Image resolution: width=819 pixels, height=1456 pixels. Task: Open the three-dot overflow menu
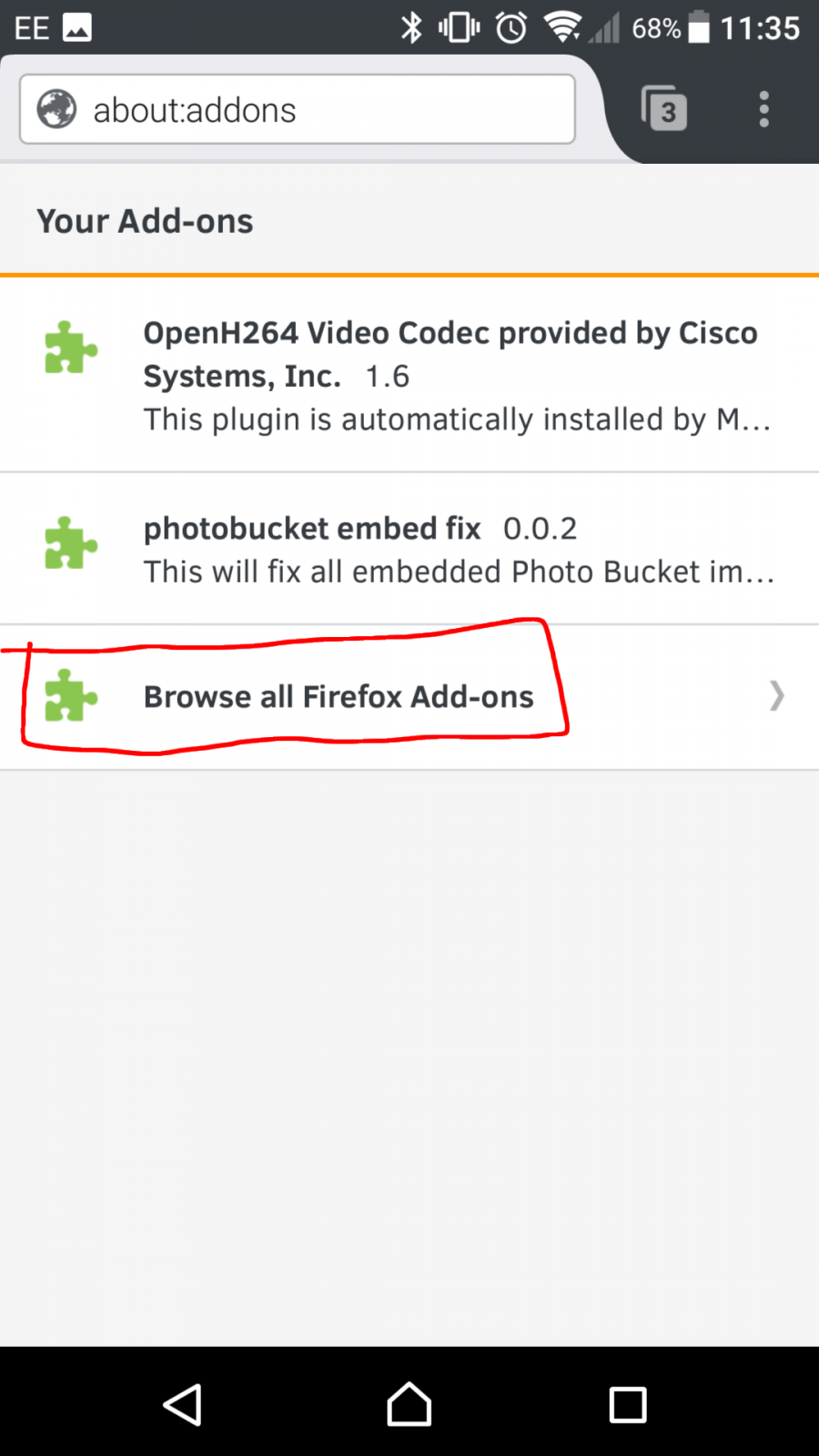(x=764, y=109)
